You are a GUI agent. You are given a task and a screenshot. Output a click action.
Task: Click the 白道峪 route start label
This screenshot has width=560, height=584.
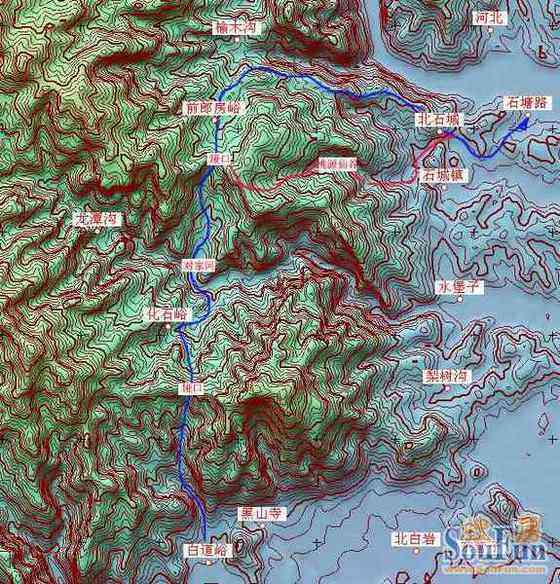coord(208,550)
